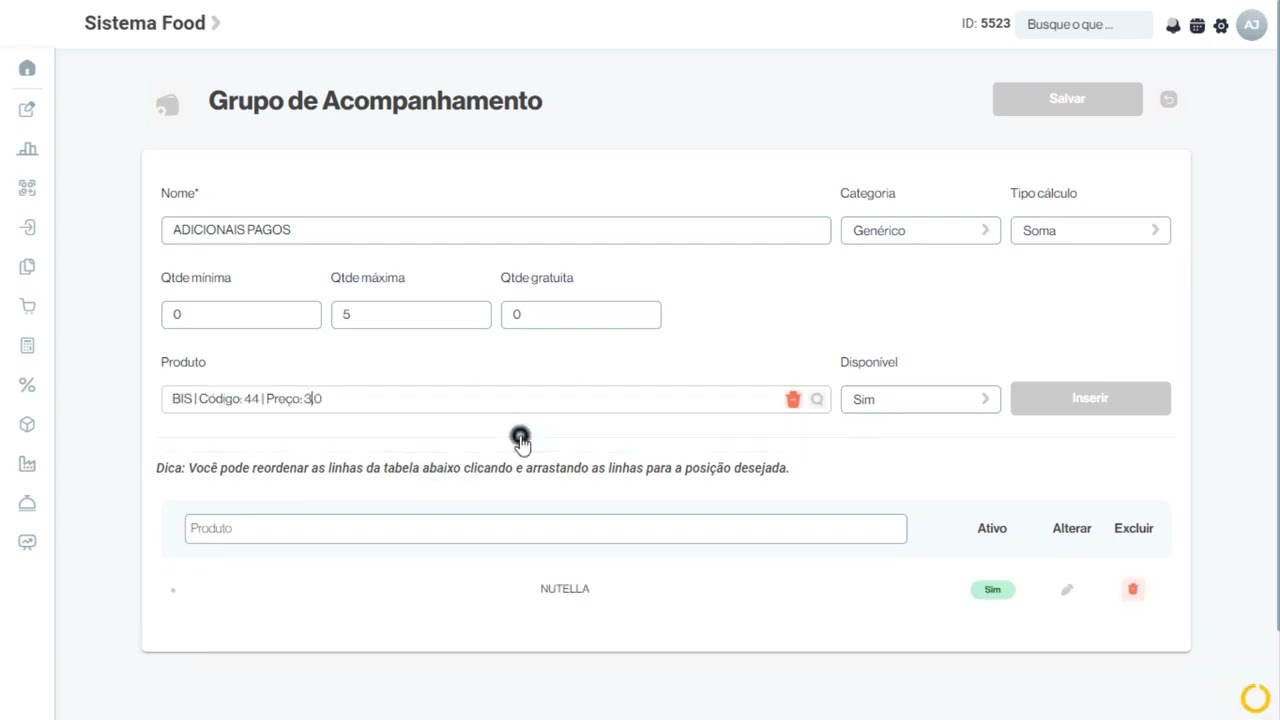Open the shopping cart sidebar icon
The width and height of the screenshot is (1280, 720).
pyautogui.click(x=27, y=306)
